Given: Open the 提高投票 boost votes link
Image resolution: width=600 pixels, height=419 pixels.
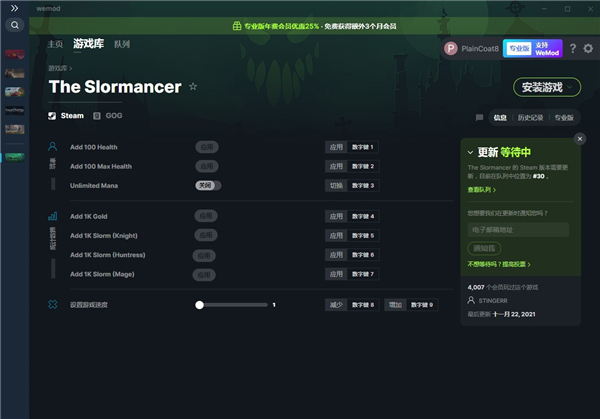Looking at the screenshot, I should 516,264.
